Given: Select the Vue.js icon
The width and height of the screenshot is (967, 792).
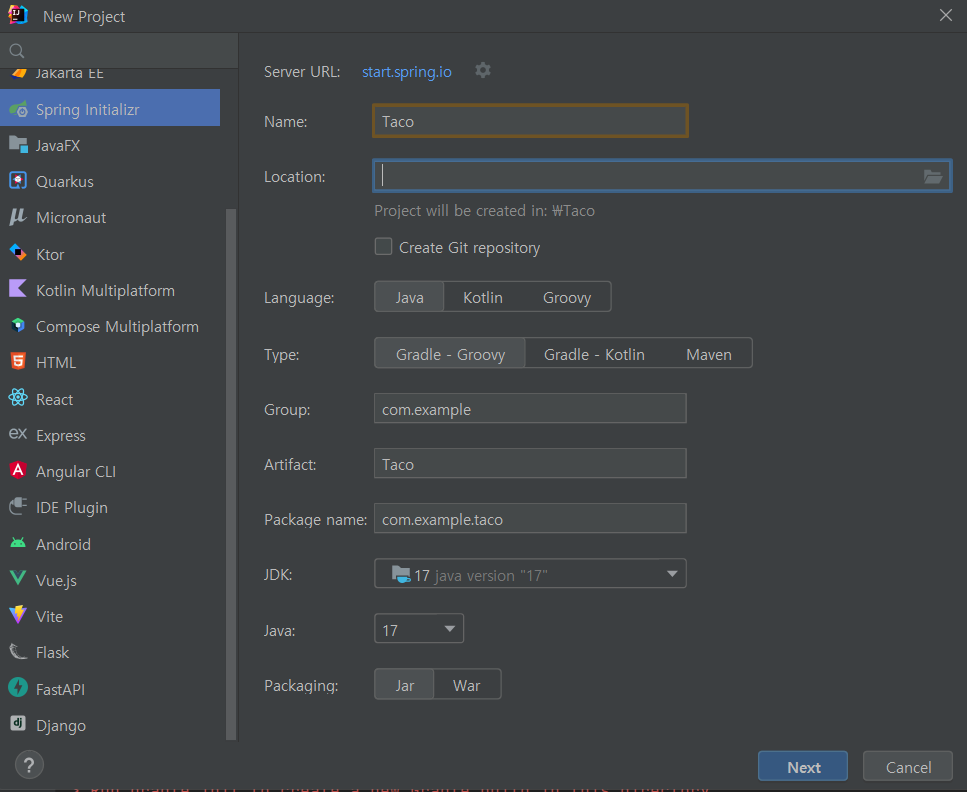Looking at the screenshot, I should (x=19, y=579).
